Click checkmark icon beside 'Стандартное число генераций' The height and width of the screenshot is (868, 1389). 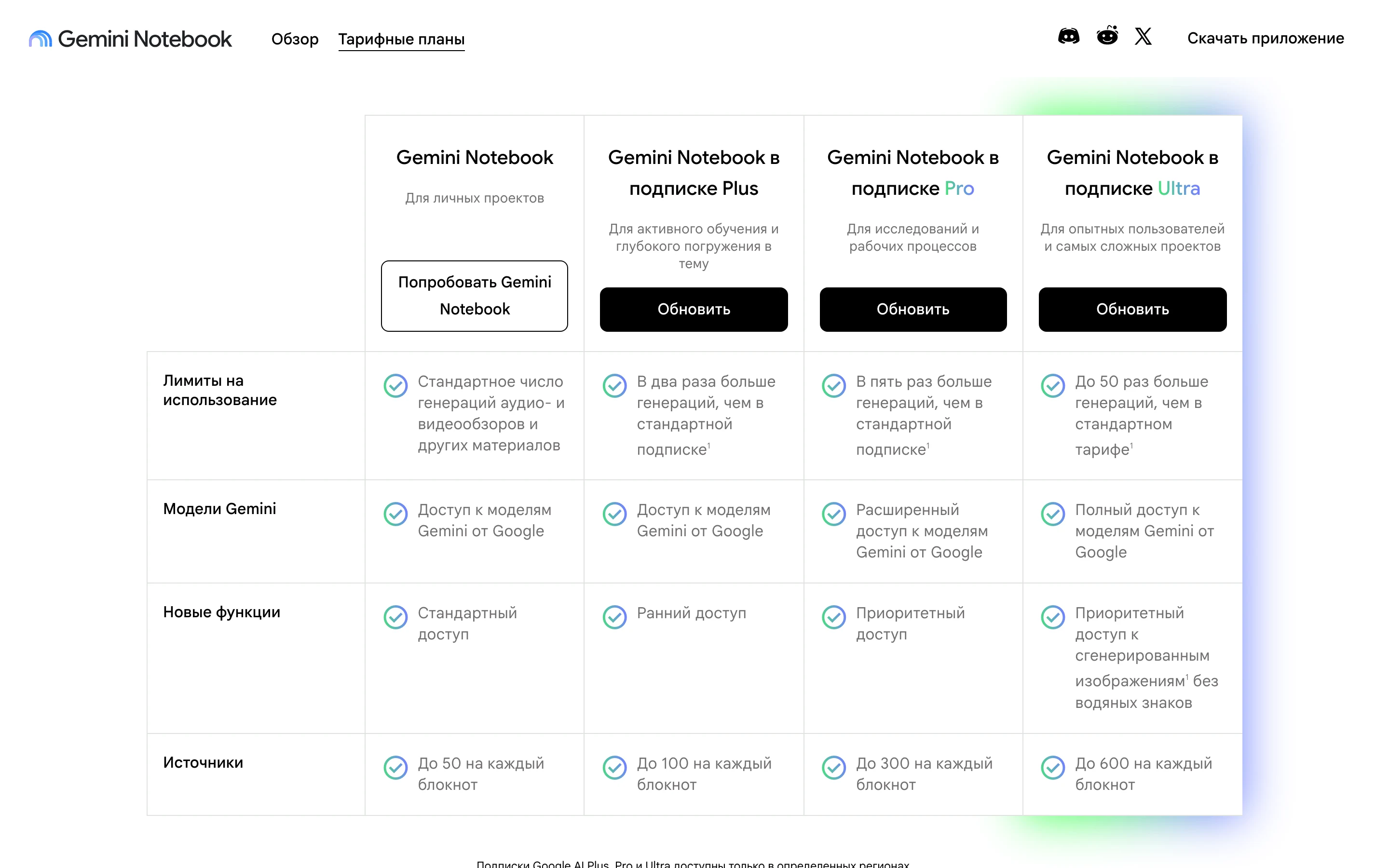click(x=395, y=386)
